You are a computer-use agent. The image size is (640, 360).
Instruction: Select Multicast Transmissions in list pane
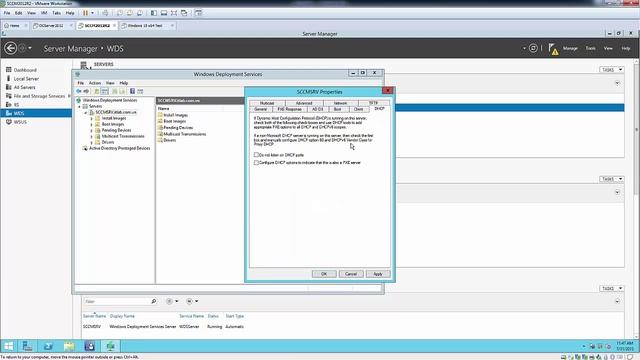(184, 134)
